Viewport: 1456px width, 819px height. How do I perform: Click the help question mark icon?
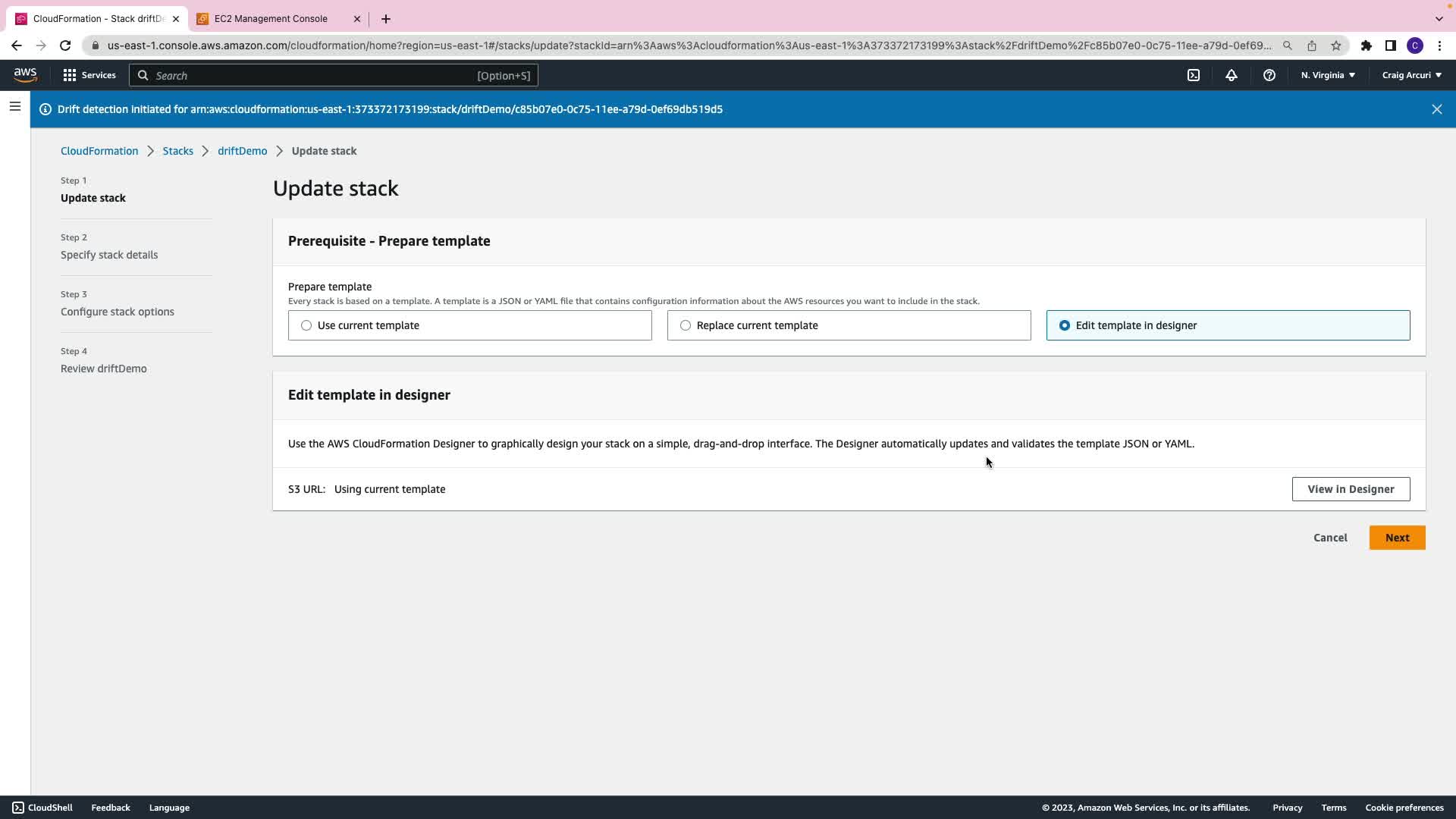click(1269, 75)
